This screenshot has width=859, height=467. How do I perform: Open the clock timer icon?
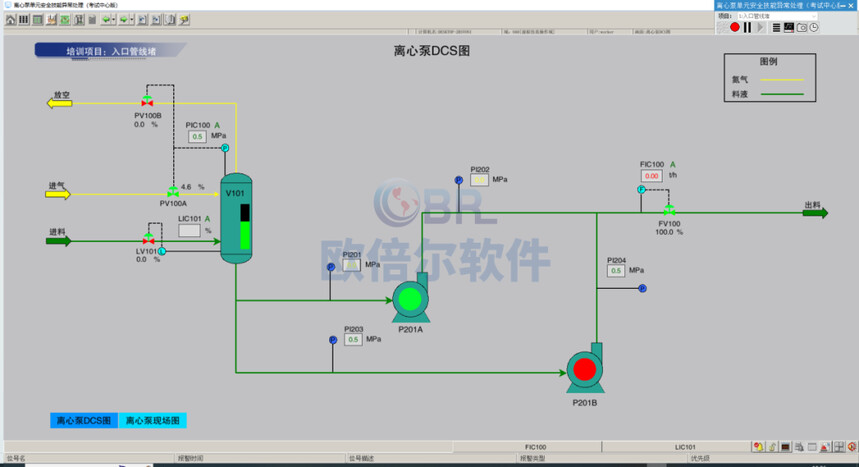[x=814, y=27]
